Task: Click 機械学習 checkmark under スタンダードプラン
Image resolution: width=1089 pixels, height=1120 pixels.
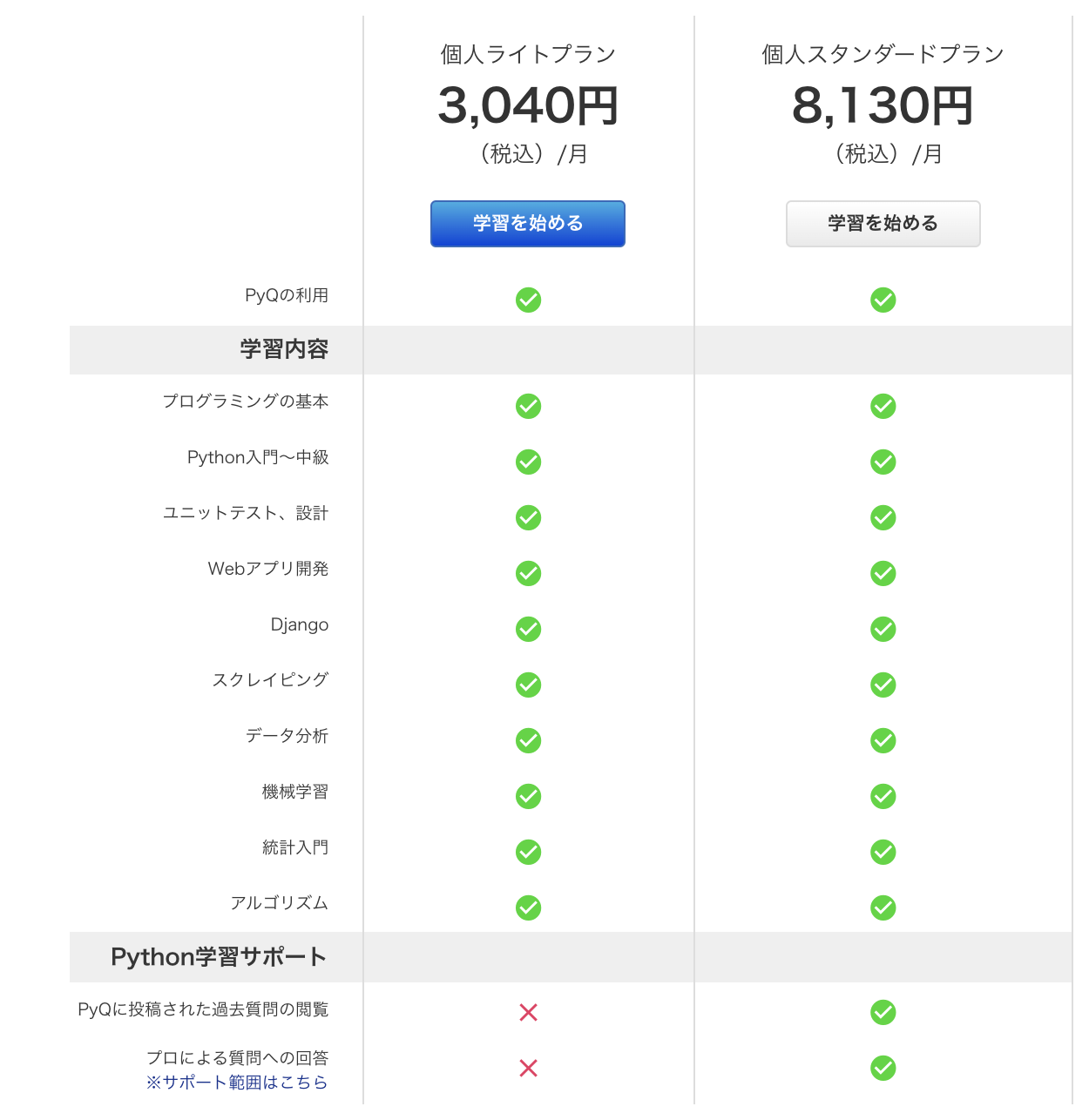Action: coord(883,796)
